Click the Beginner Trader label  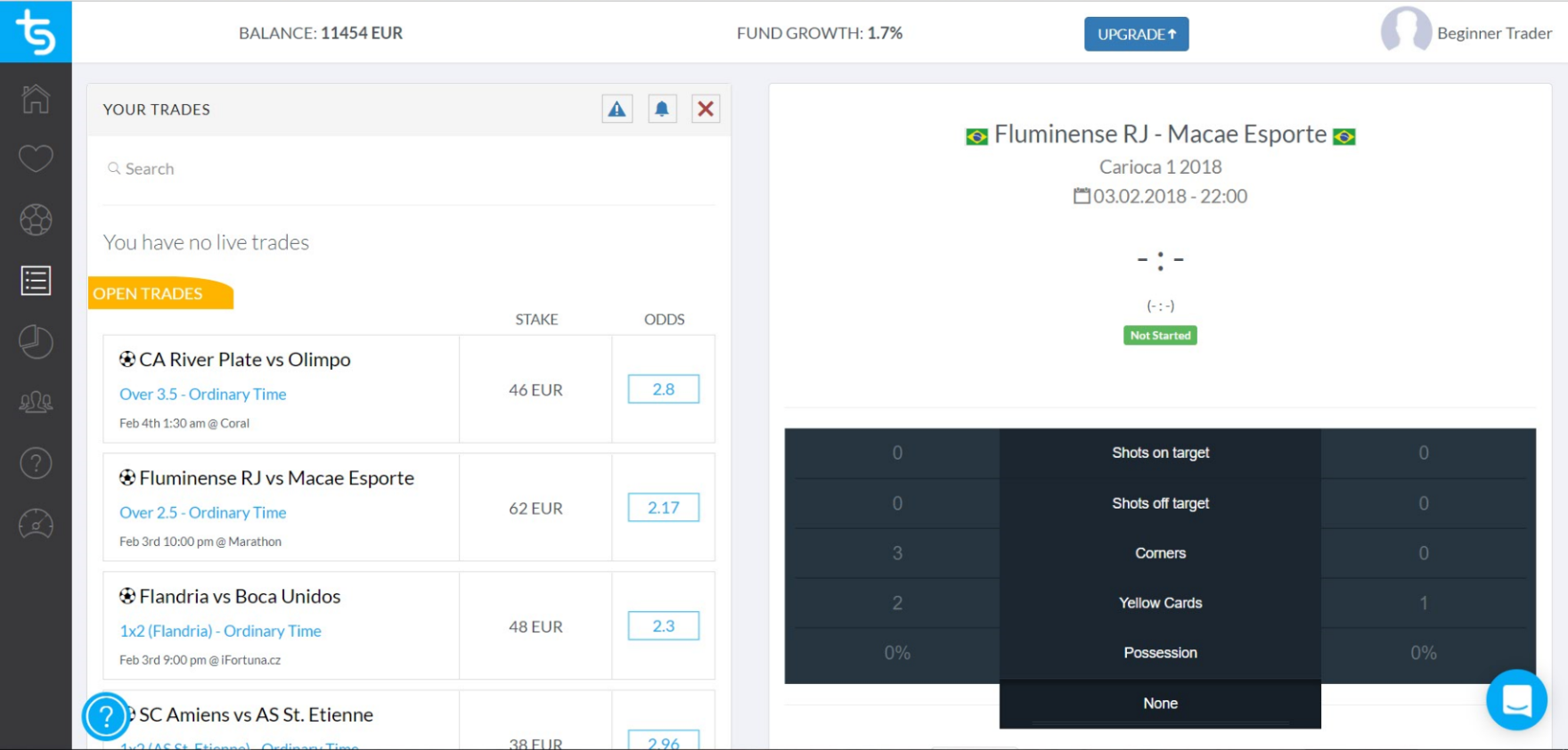coord(1494,33)
